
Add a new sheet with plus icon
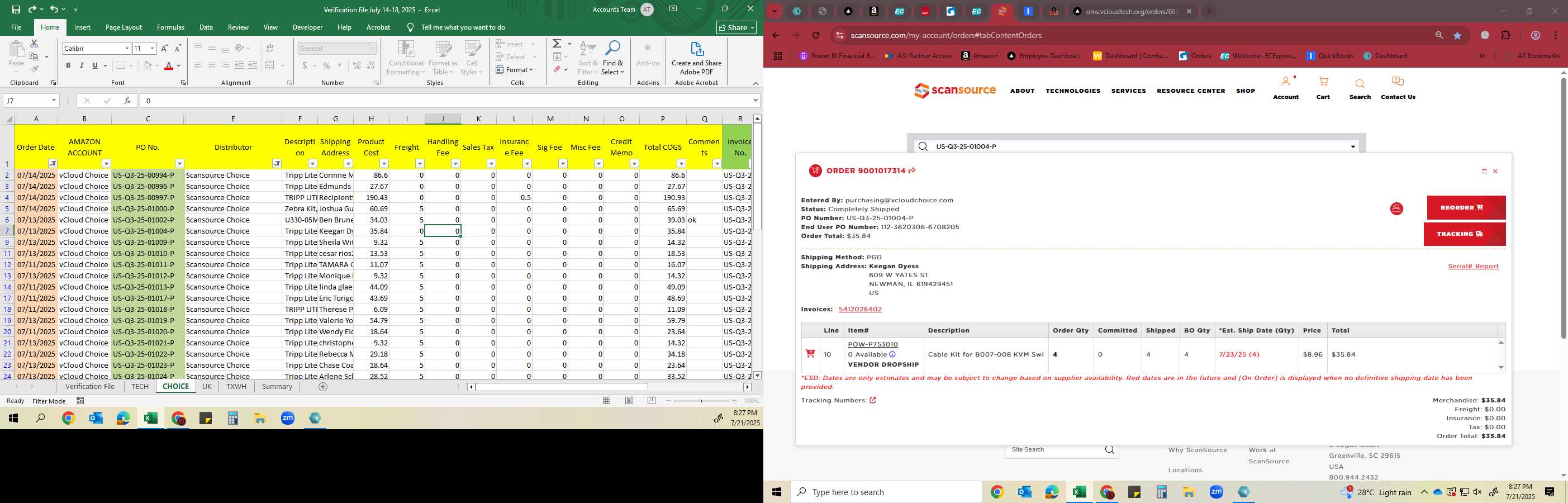(x=323, y=387)
